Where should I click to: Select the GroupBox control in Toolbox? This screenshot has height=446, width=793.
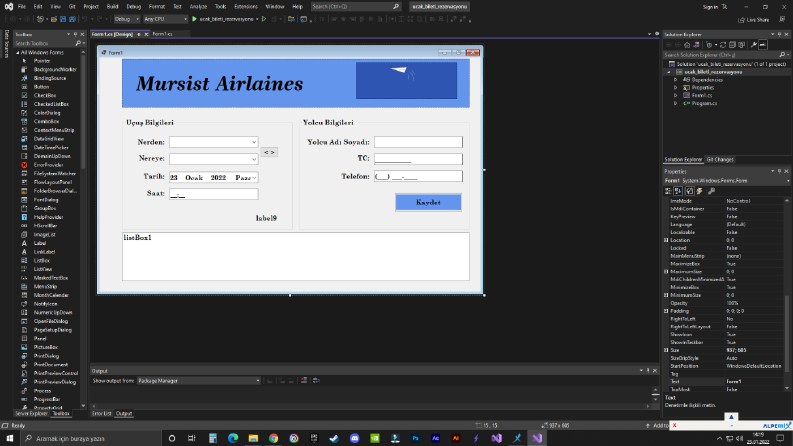tap(45, 208)
